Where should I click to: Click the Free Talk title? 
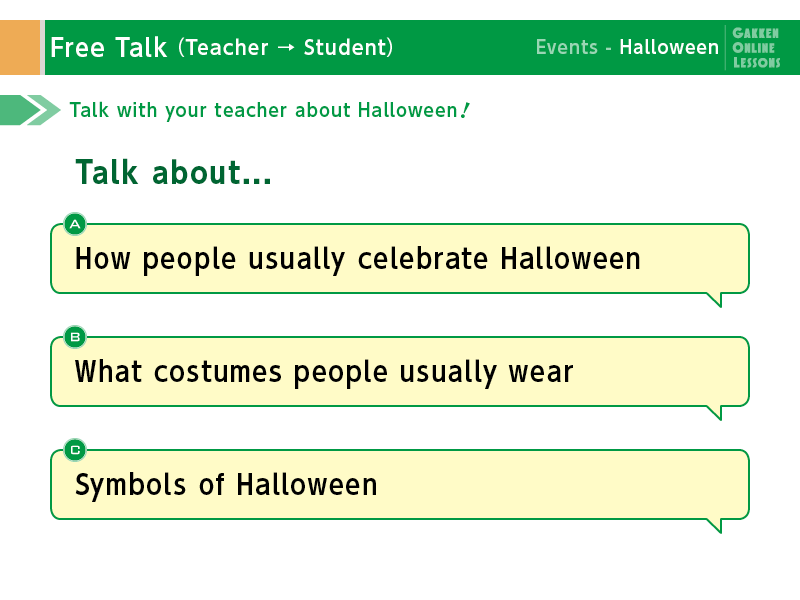109,47
